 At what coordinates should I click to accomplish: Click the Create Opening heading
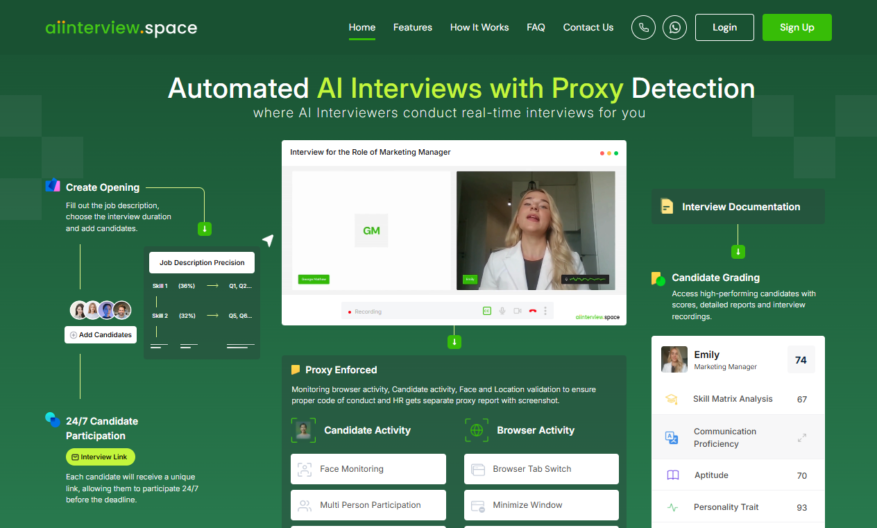click(102, 187)
